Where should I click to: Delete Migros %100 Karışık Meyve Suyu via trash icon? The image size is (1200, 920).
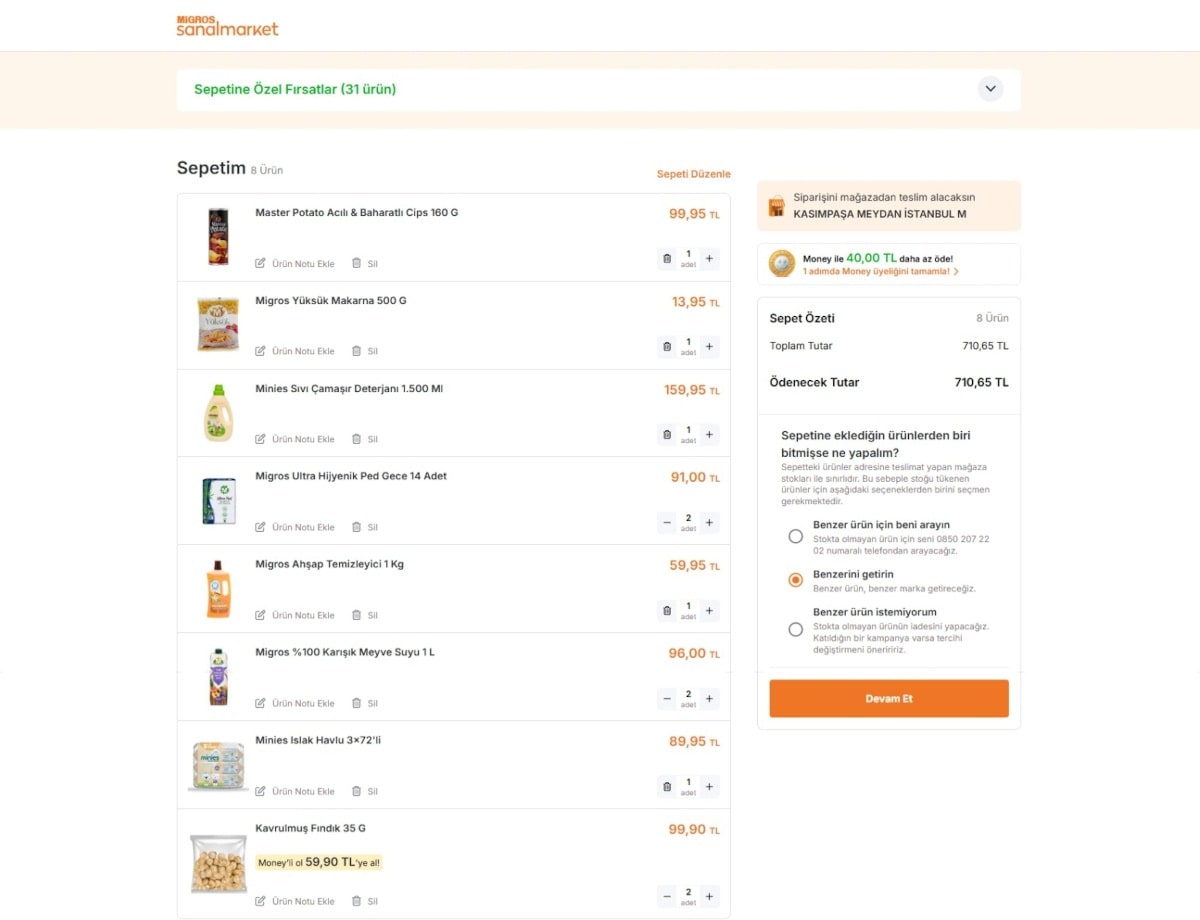pos(356,703)
